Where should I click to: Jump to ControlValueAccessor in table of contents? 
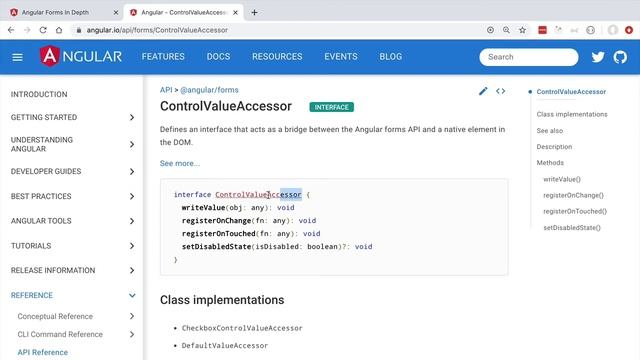point(571,92)
